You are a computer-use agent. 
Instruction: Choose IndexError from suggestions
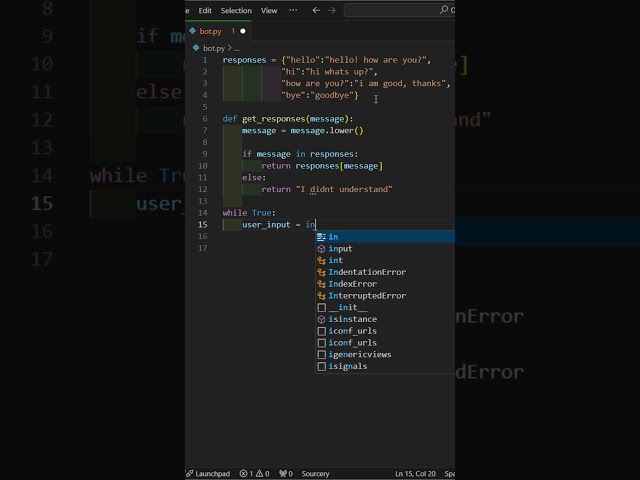pyautogui.click(x=385, y=284)
